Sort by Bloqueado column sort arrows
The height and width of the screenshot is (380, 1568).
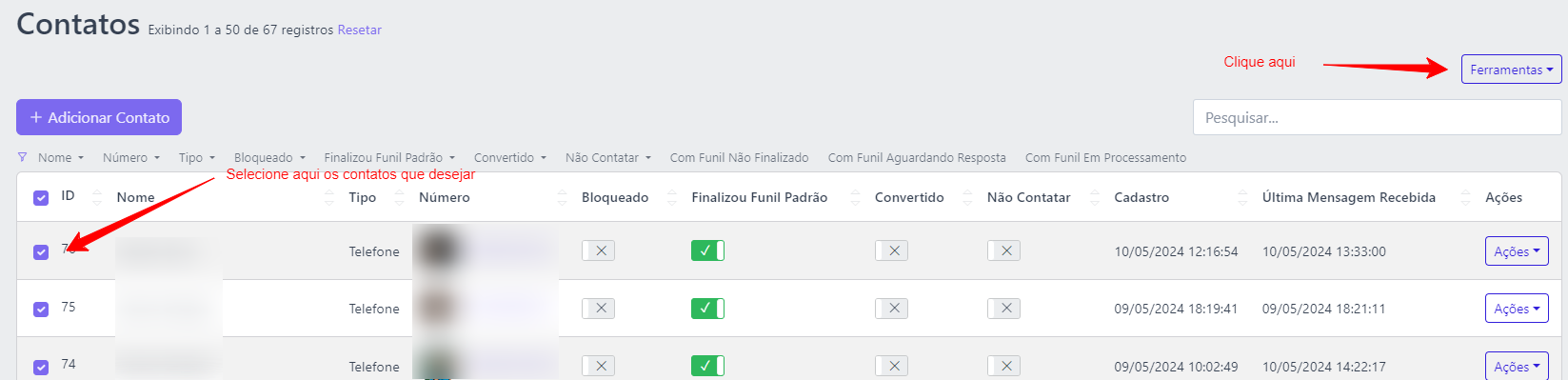tap(672, 197)
